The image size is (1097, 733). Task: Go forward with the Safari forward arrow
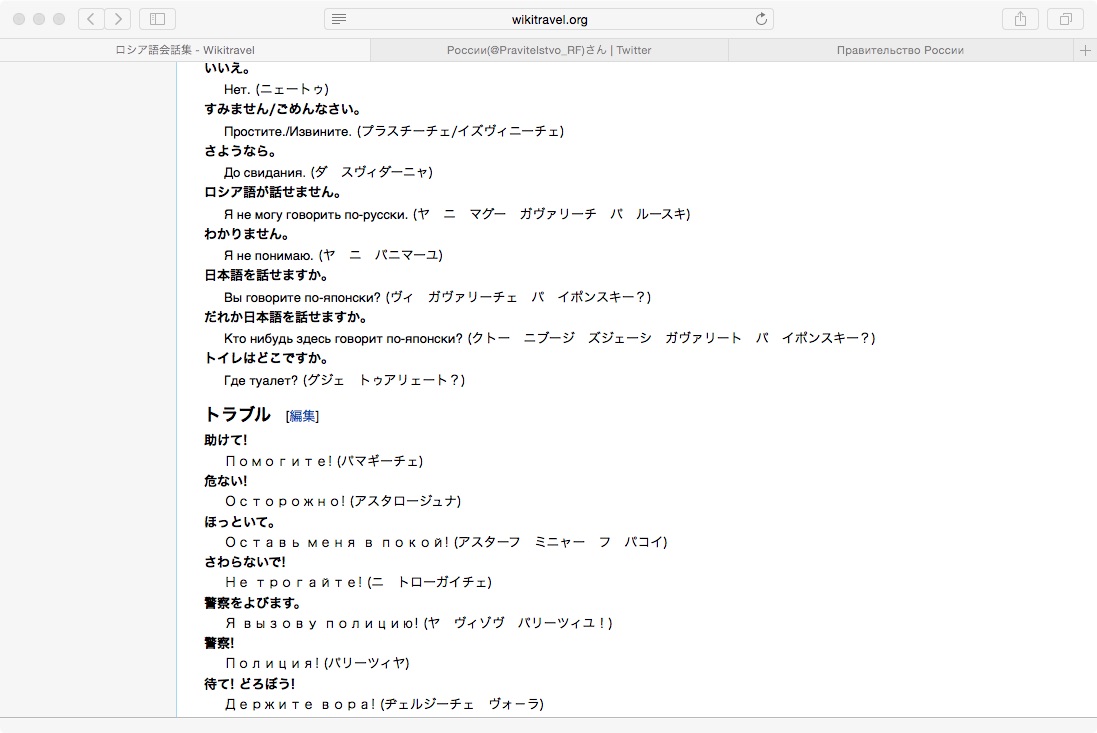click(118, 19)
